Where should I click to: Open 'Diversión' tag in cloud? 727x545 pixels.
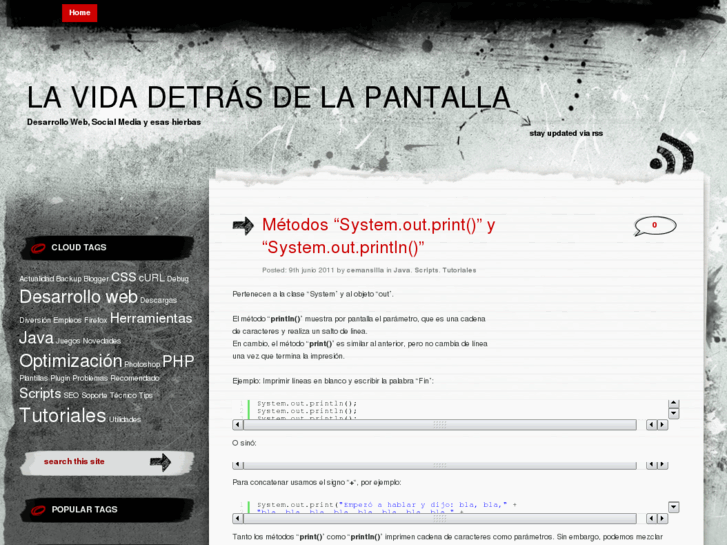(35, 320)
